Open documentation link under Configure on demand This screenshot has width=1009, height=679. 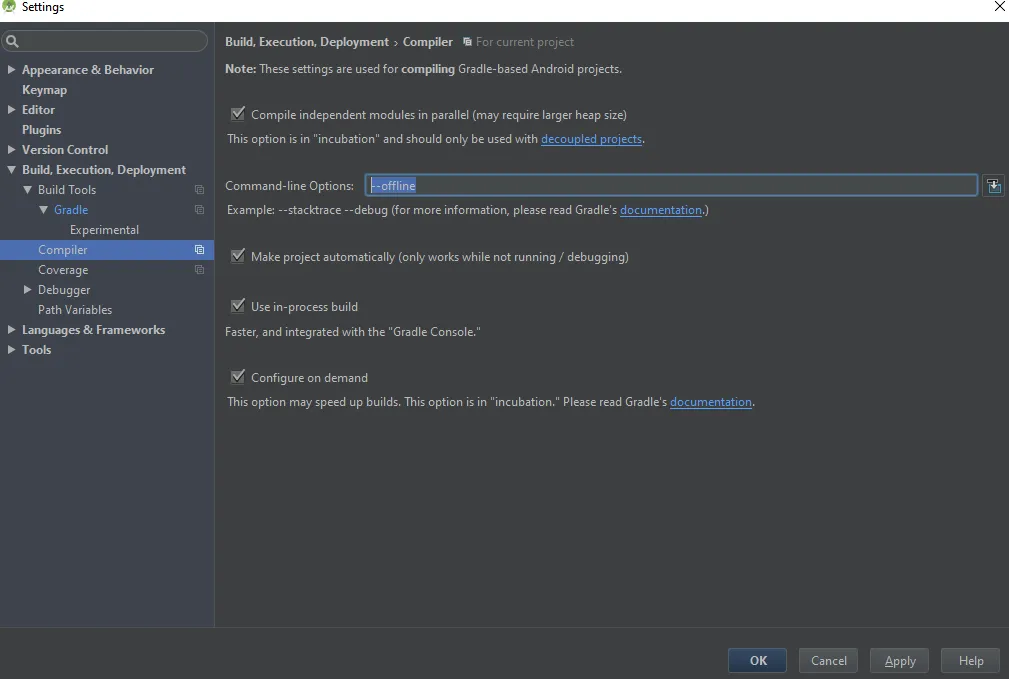point(711,402)
